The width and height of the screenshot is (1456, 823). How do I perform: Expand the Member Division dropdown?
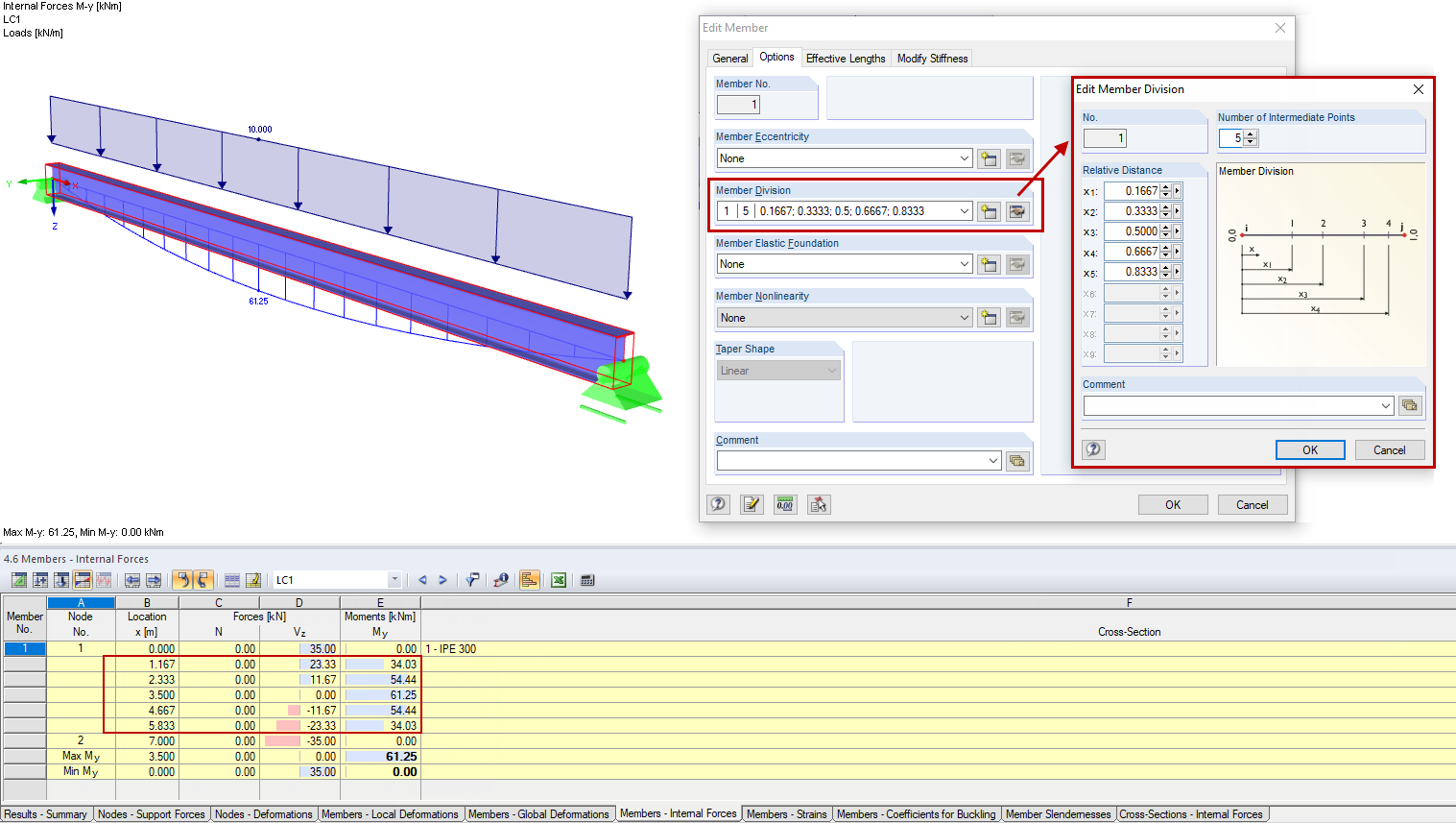[965, 211]
